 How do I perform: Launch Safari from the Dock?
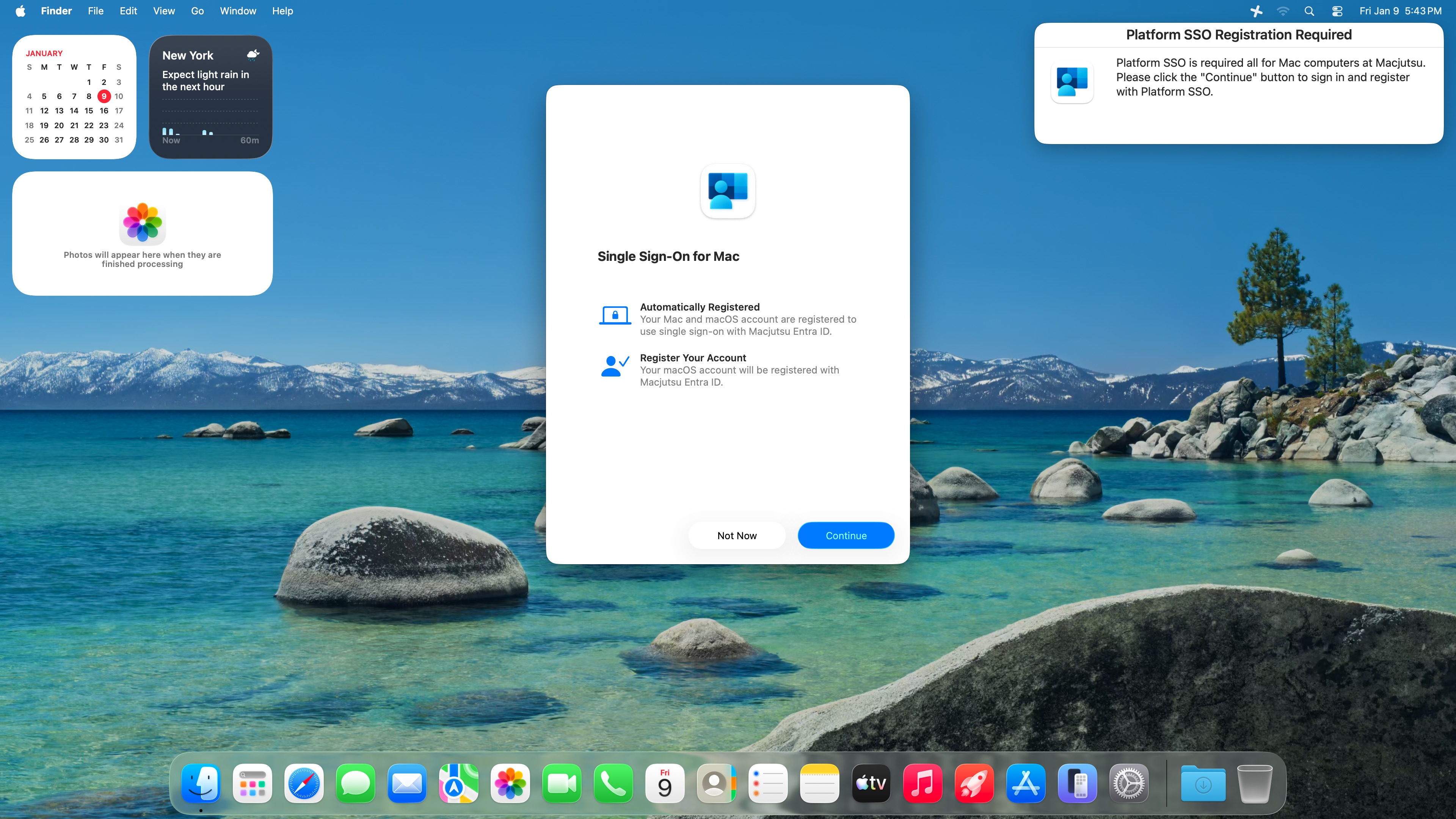point(304,783)
